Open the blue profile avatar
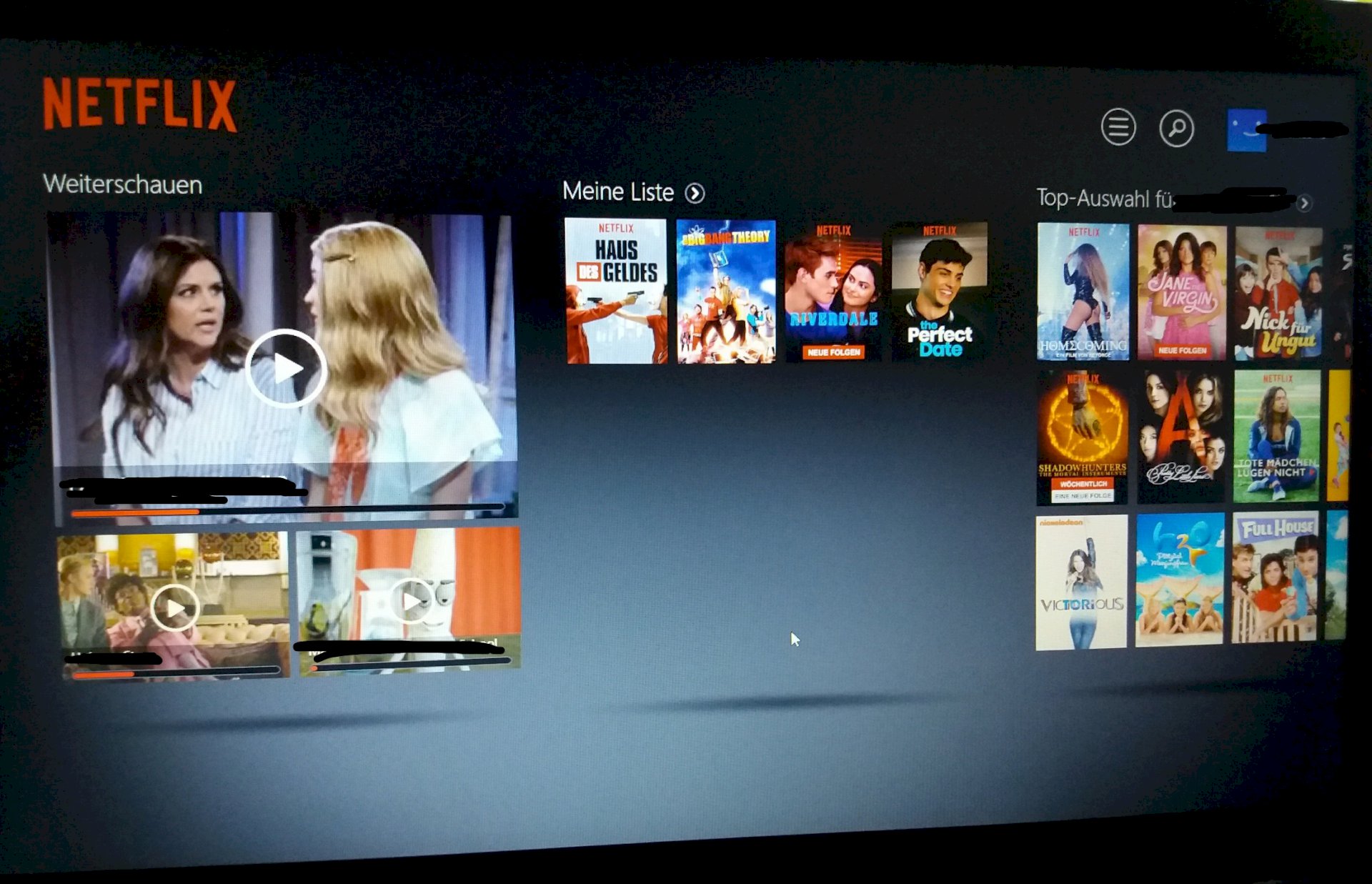 pos(1247,130)
